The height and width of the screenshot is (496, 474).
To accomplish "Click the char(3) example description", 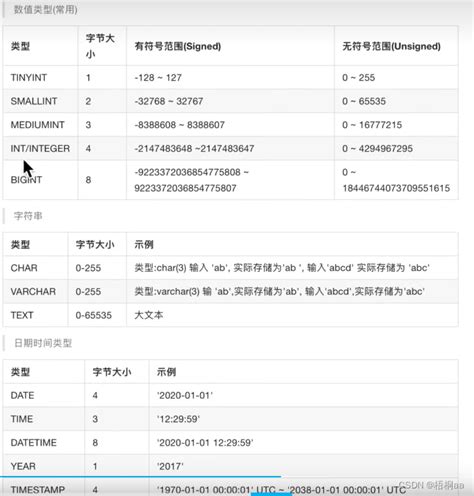I will click(x=282, y=268).
